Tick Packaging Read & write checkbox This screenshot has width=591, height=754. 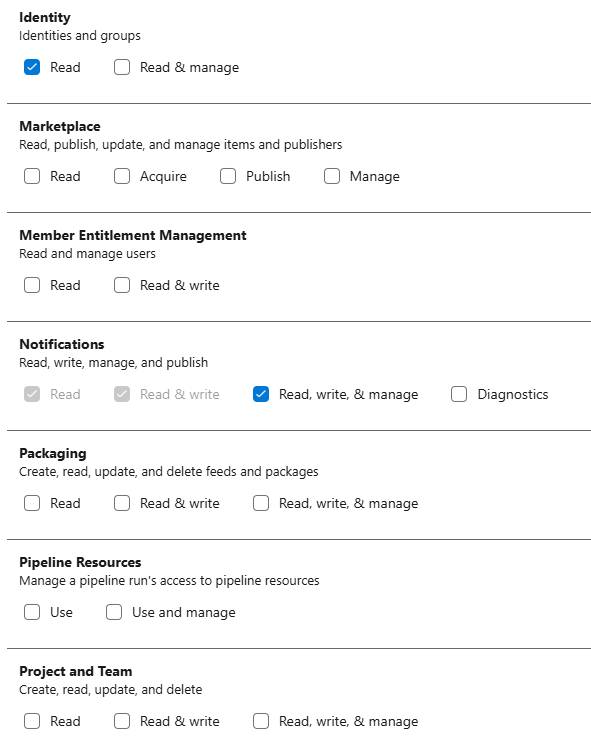pos(122,503)
